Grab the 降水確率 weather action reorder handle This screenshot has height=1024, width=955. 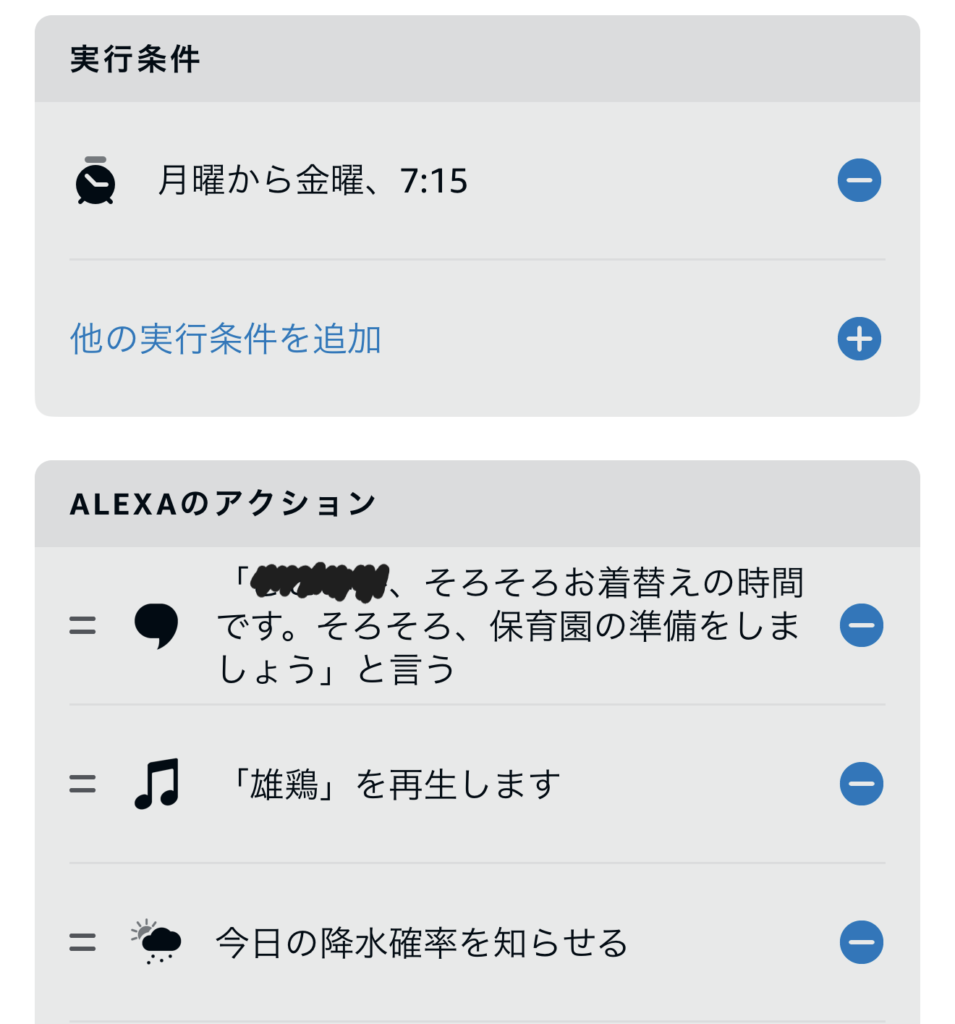[83, 942]
